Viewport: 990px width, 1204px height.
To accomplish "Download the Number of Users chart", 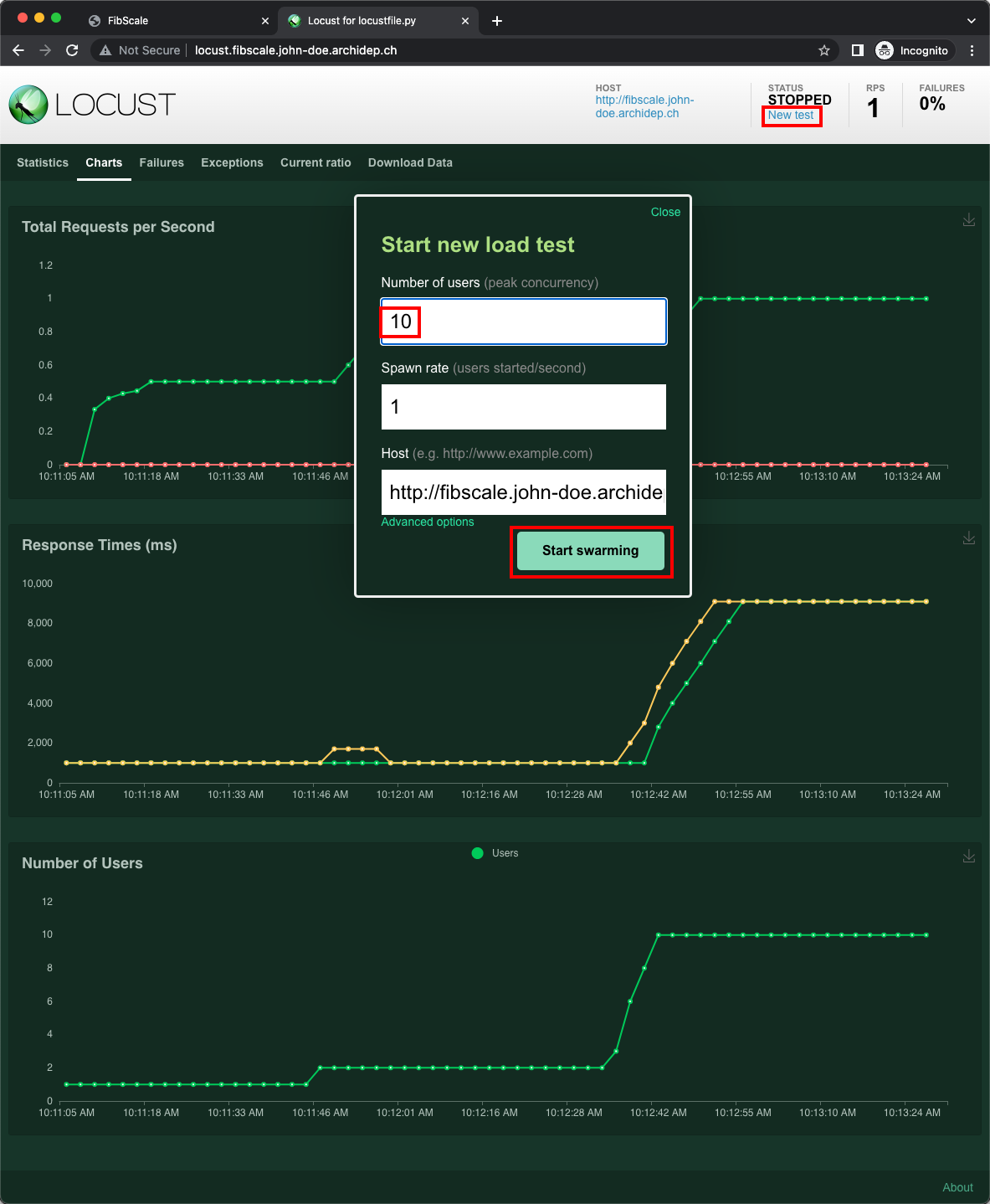I will pyautogui.click(x=968, y=857).
